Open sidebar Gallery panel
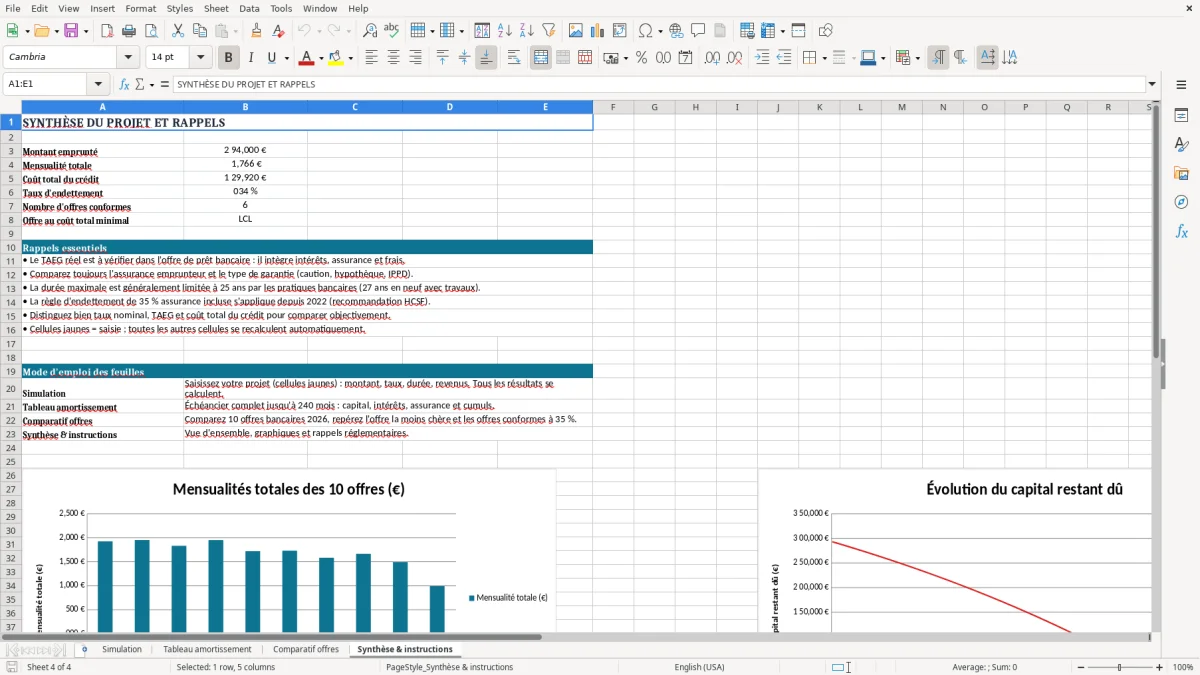1200x675 pixels. click(1181, 173)
